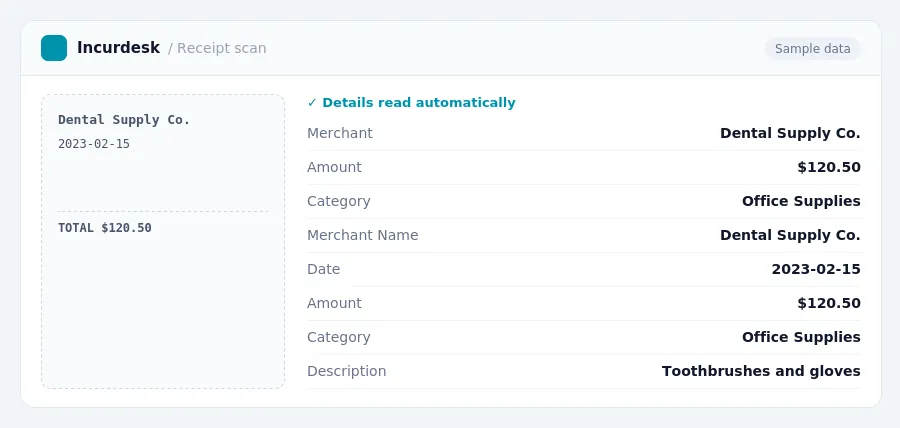The image size is (900, 428).
Task: Click the Sample data badge
Action: (812, 49)
